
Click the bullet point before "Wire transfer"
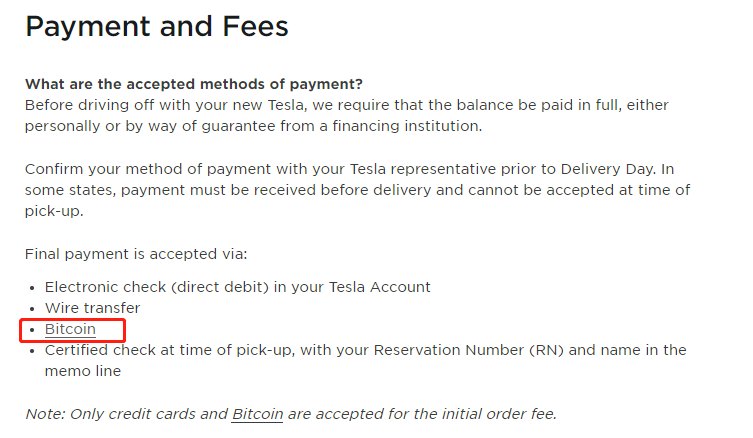coord(33,309)
